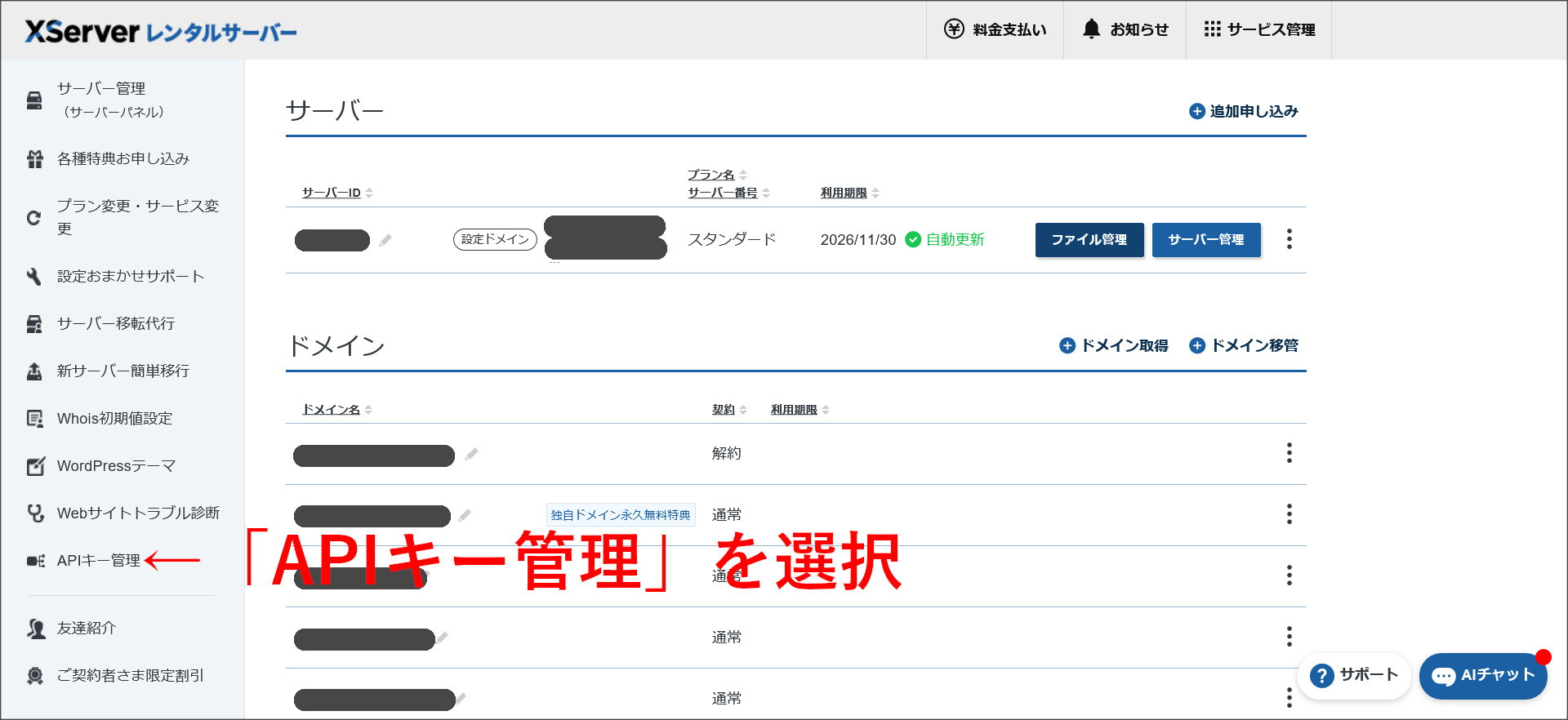The height and width of the screenshot is (720, 1568).
Task: Open 新サーバー簡単移行 in the sidebar
Action: pos(122,371)
